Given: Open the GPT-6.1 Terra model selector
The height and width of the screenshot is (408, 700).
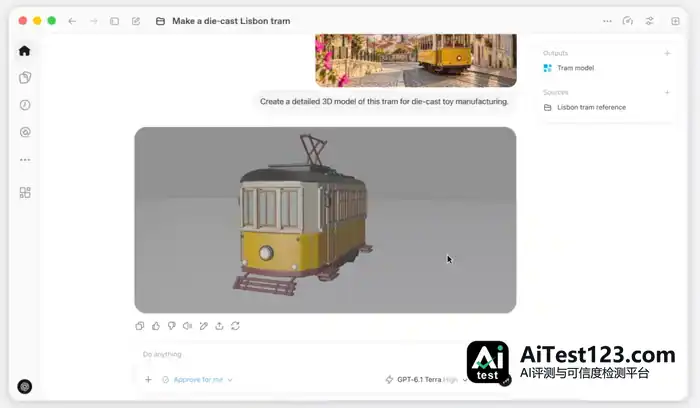Looking at the screenshot, I should [426, 379].
